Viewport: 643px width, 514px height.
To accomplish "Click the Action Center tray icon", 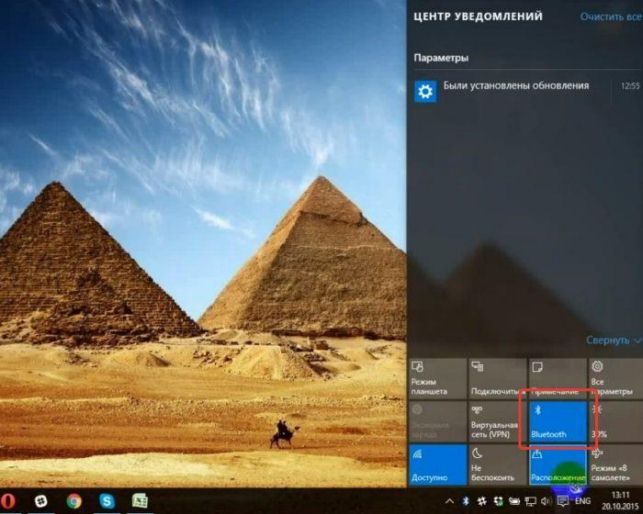I will pyautogui.click(x=563, y=501).
